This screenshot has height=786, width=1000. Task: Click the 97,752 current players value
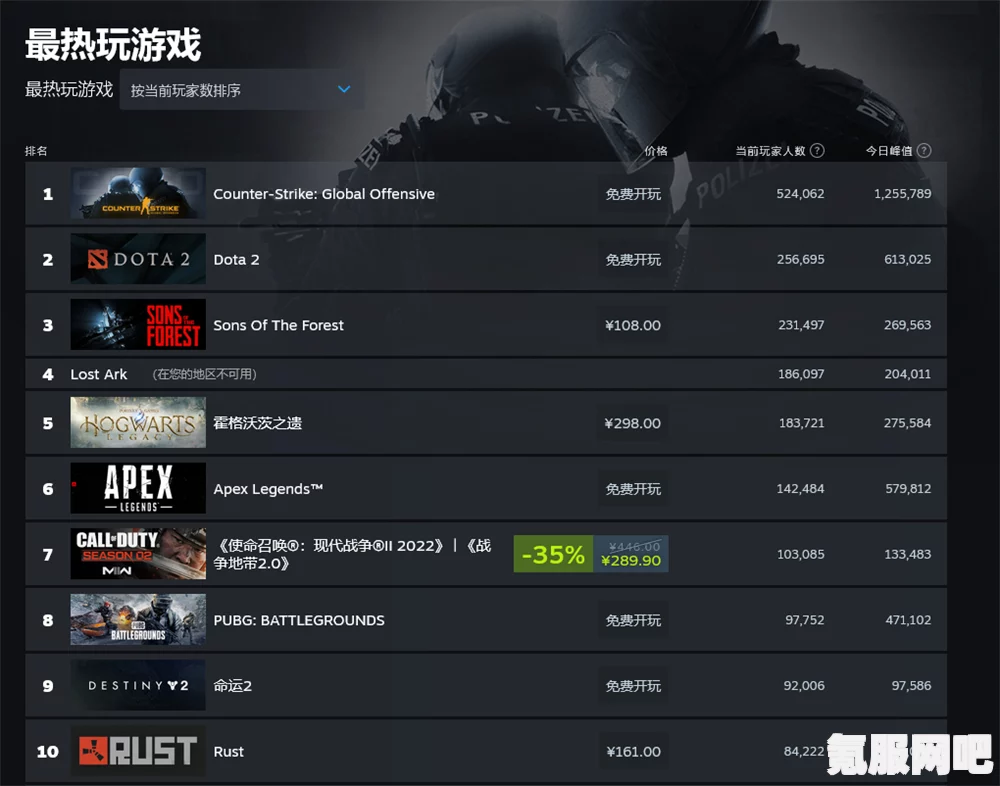point(805,620)
